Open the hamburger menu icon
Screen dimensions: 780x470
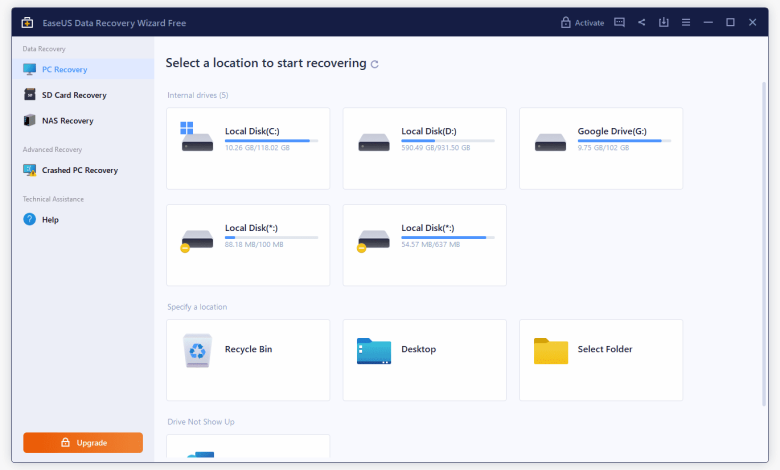(x=686, y=22)
